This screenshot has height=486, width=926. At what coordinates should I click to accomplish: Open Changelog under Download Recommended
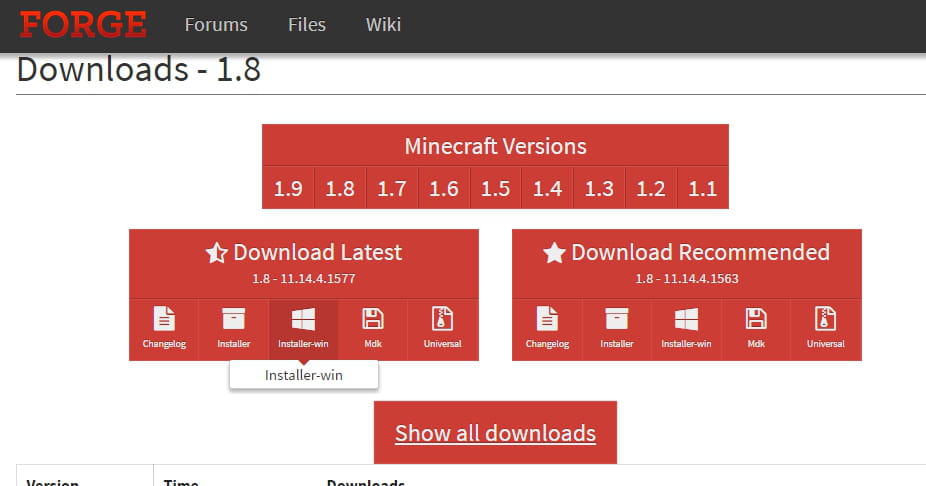(x=547, y=330)
